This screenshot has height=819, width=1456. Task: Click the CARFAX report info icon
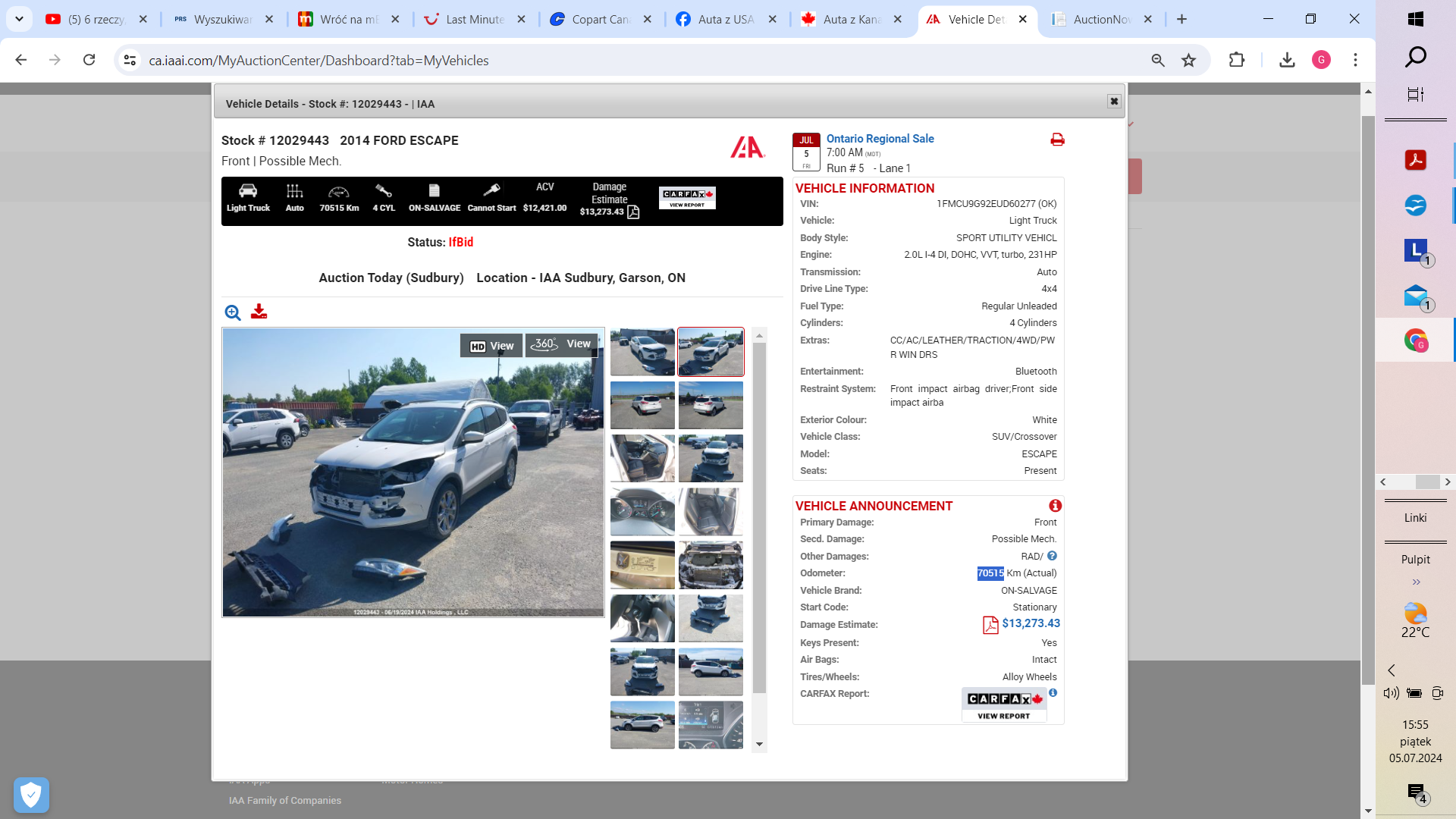(1053, 693)
